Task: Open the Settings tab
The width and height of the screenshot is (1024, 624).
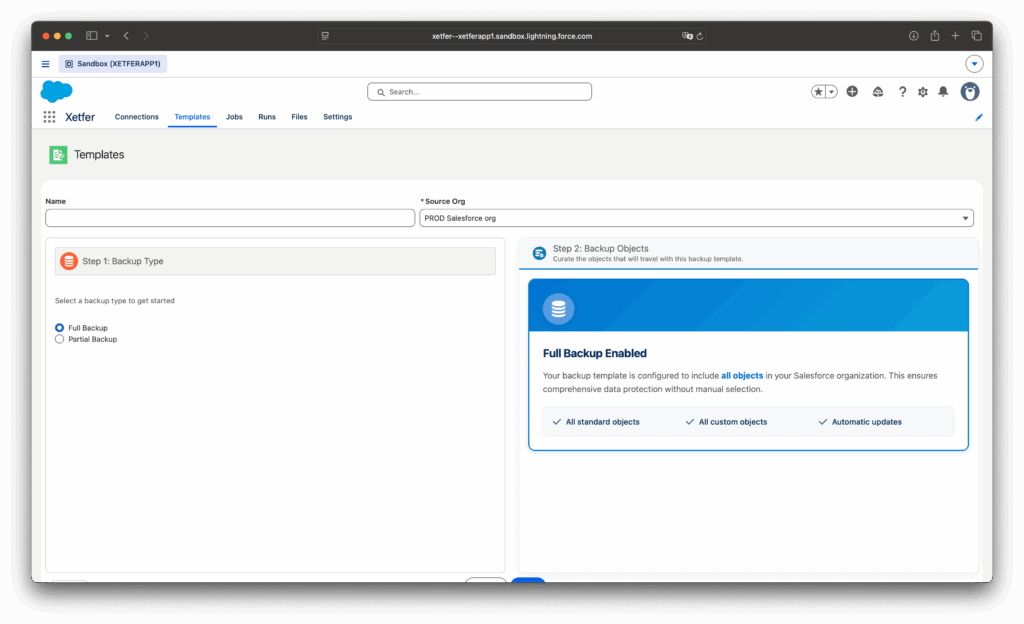Action: [338, 117]
